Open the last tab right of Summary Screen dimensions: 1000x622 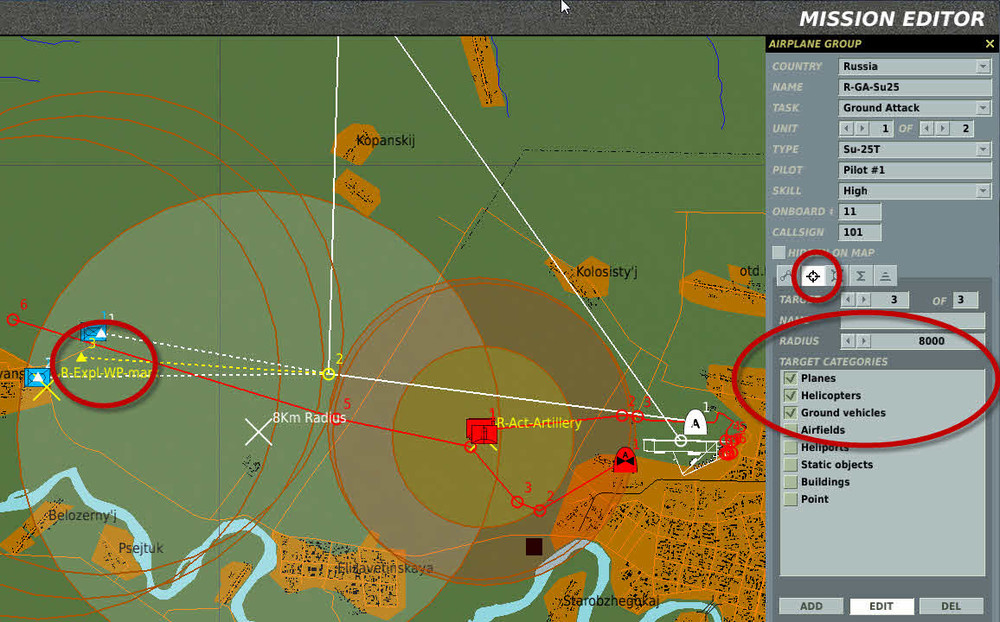coord(885,276)
